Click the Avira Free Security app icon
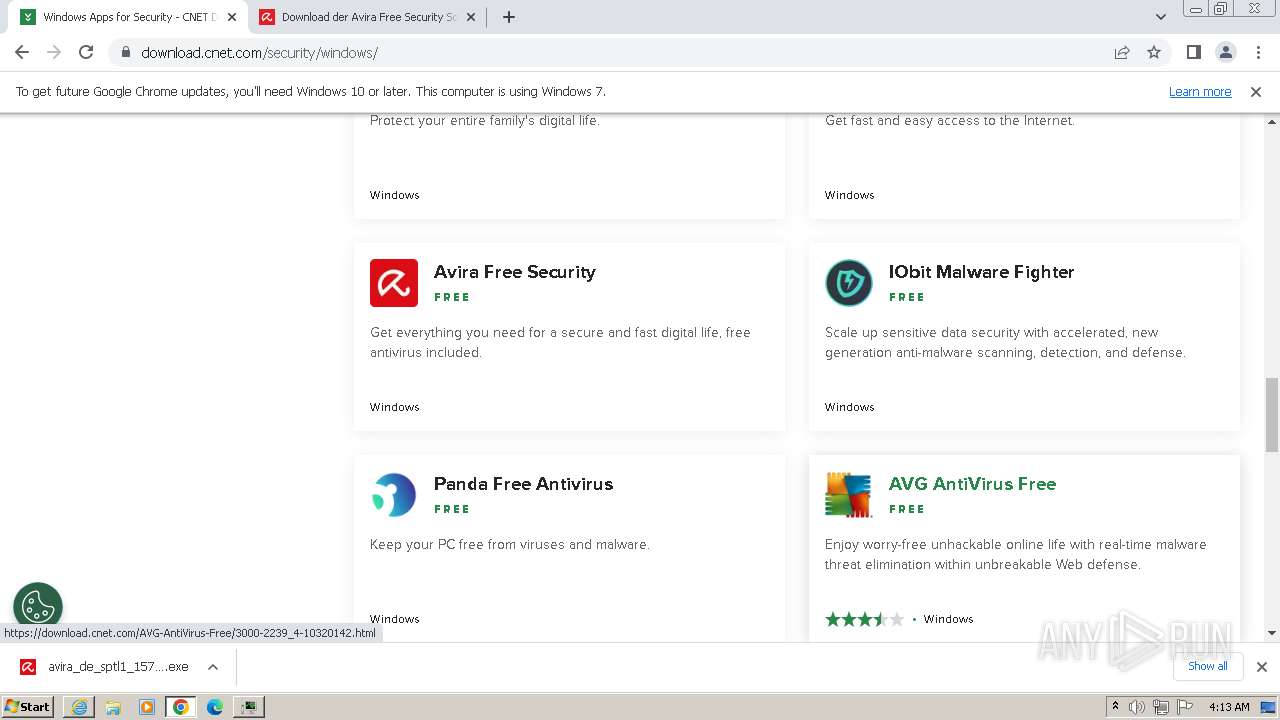The image size is (1280, 720). click(394, 283)
